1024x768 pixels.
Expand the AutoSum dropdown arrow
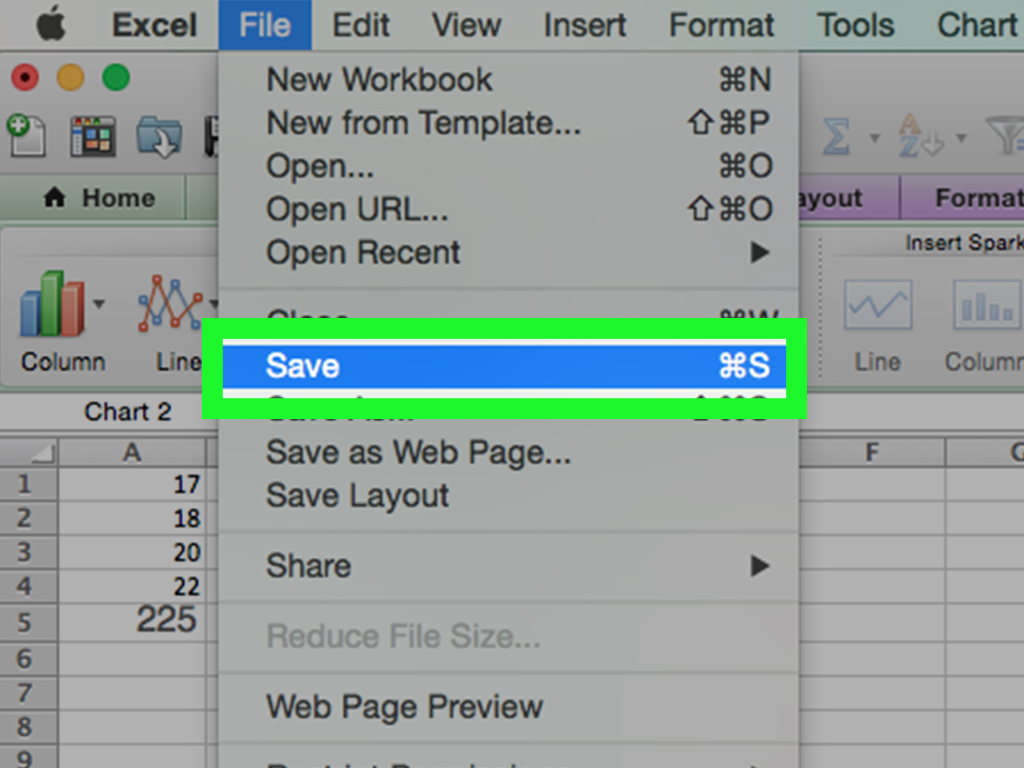(874, 138)
